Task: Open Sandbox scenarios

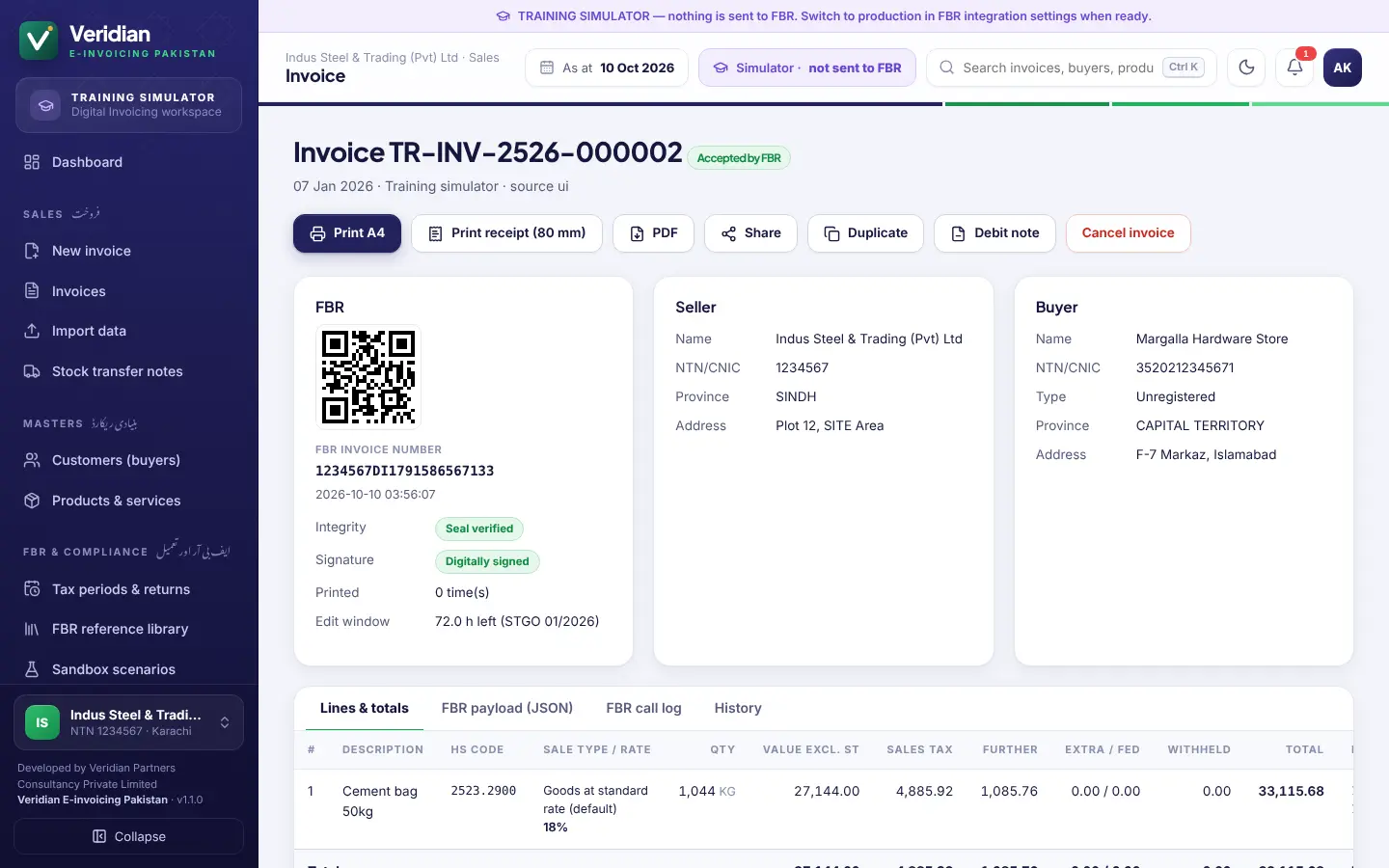Action: click(129, 669)
